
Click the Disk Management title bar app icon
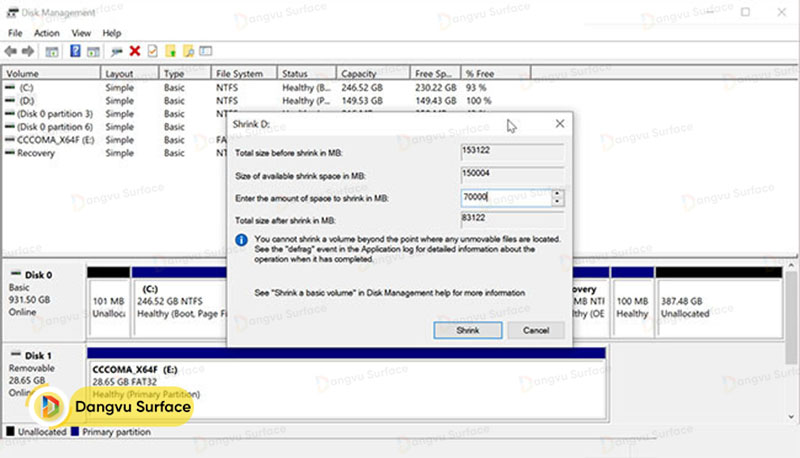coord(12,12)
